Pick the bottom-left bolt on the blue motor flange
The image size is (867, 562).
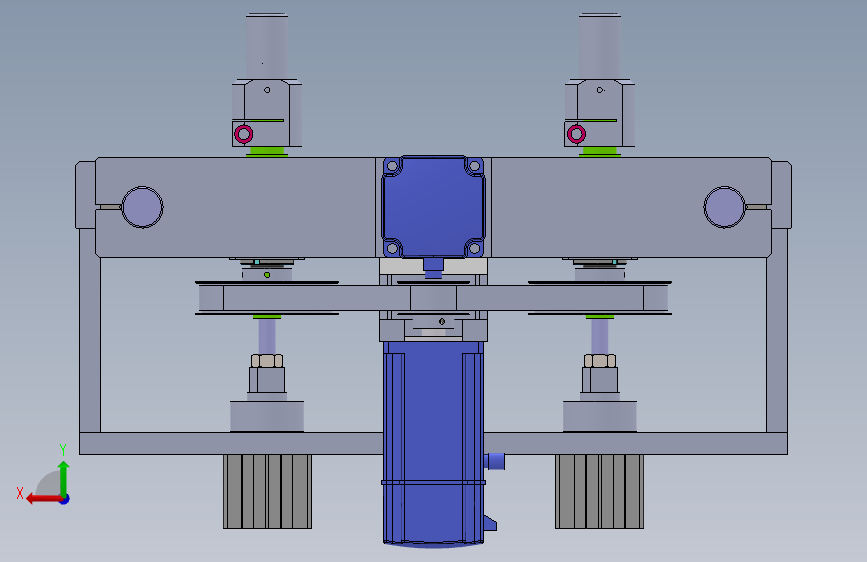393,248
